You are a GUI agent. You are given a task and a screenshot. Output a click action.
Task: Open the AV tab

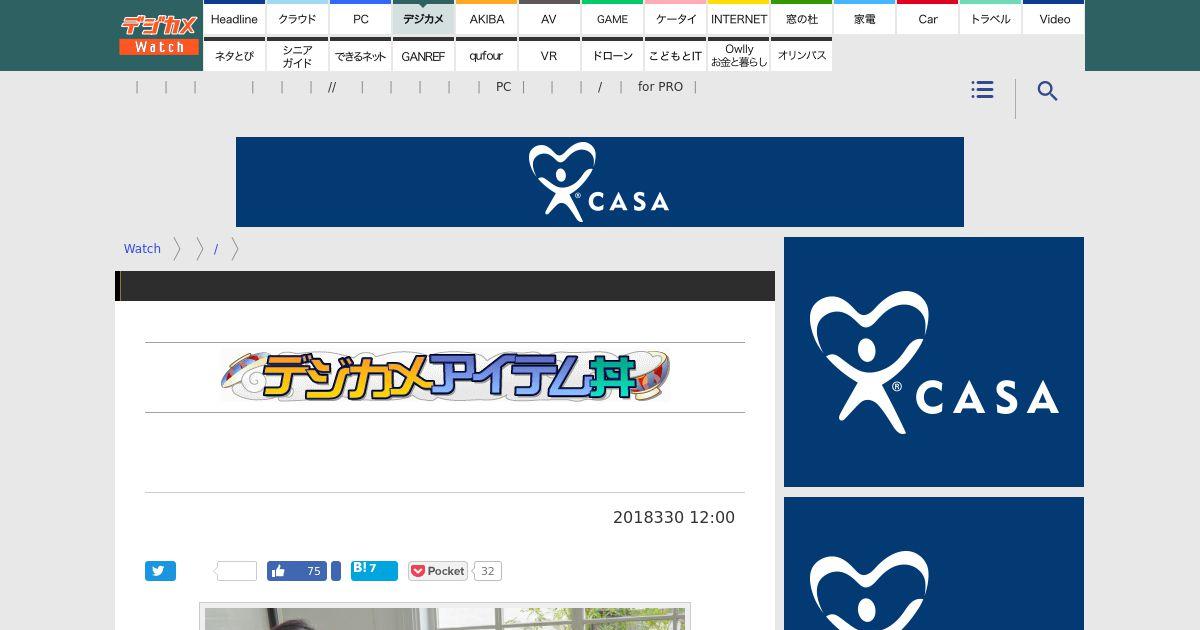pyautogui.click(x=549, y=18)
